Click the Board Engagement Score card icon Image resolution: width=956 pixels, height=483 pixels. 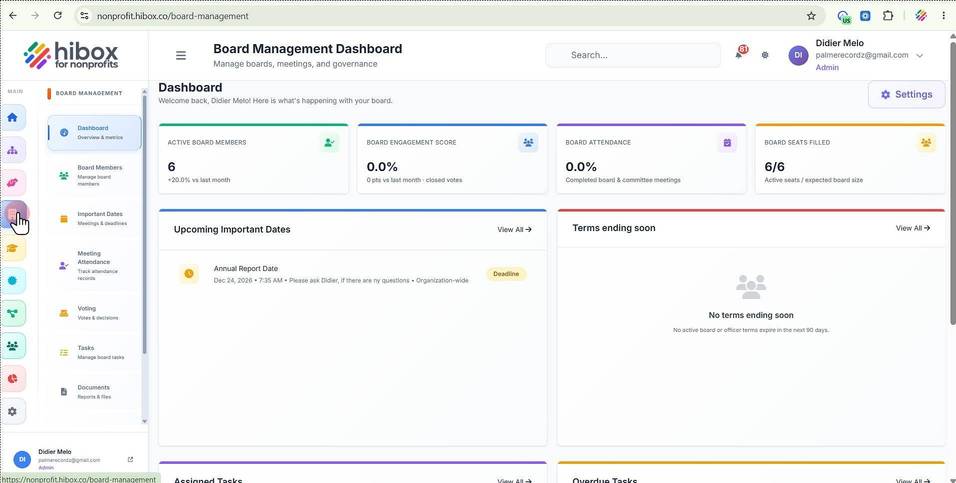pyautogui.click(x=528, y=143)
